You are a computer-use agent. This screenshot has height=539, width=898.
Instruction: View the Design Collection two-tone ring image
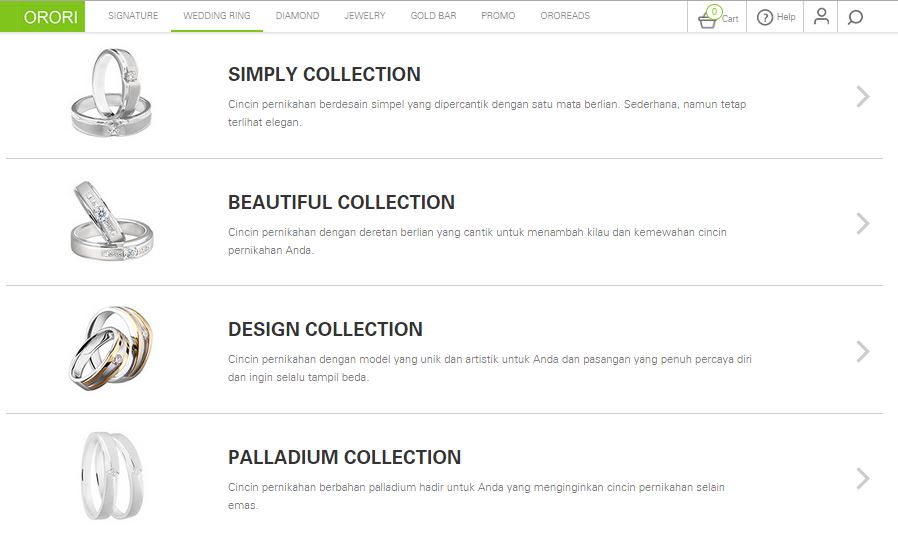(x=112, y=348)
